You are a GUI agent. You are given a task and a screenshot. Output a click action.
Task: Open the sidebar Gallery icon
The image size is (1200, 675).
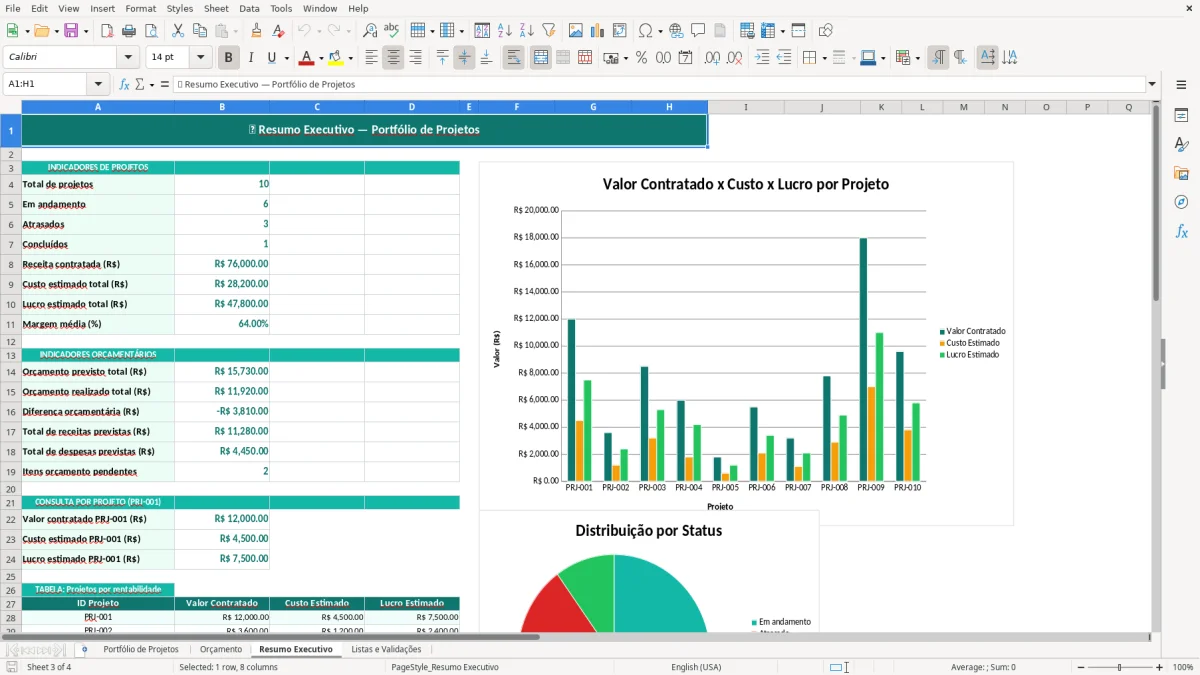click(1181, 173)
